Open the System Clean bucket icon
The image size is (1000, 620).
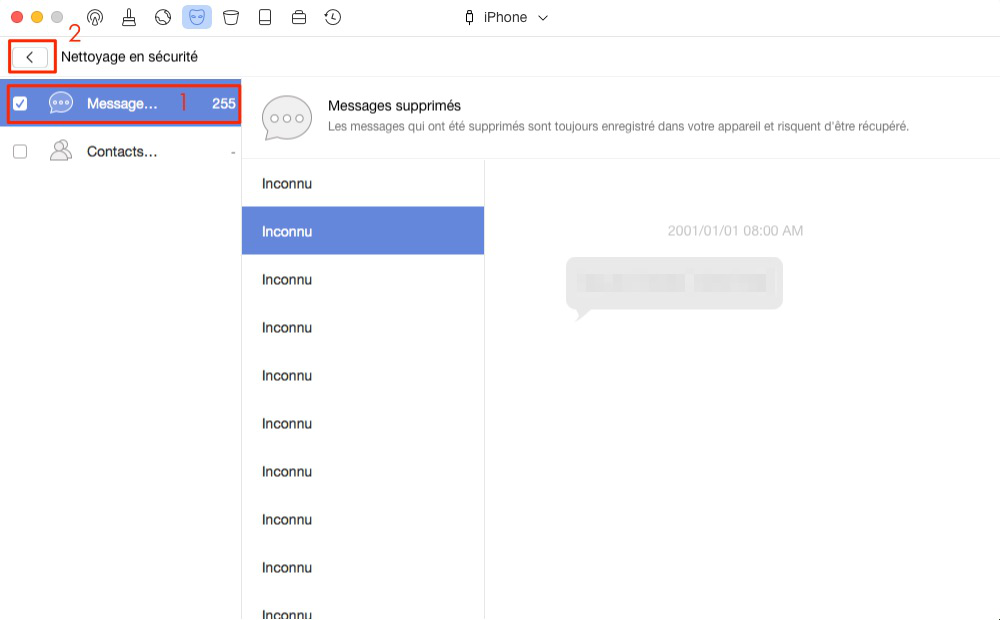(x=231, y=17)
